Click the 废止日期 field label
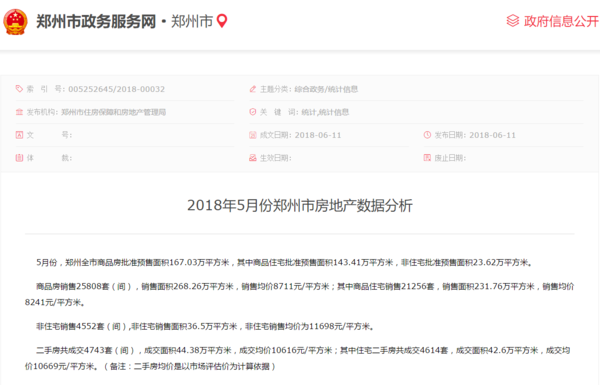 coord(450,158)
